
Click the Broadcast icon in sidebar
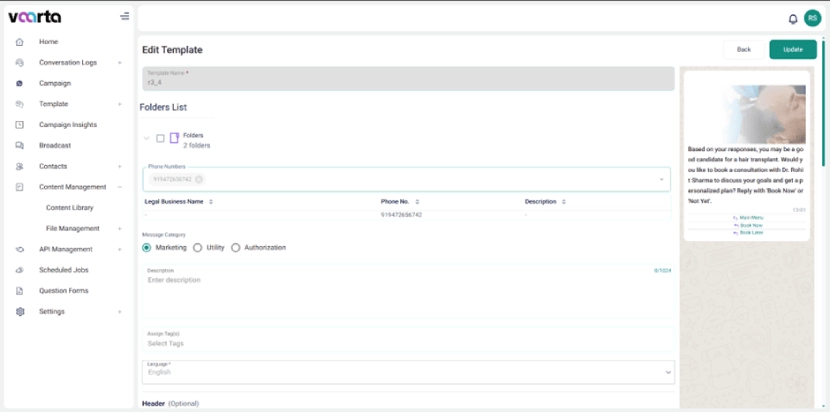coord(20,146)
